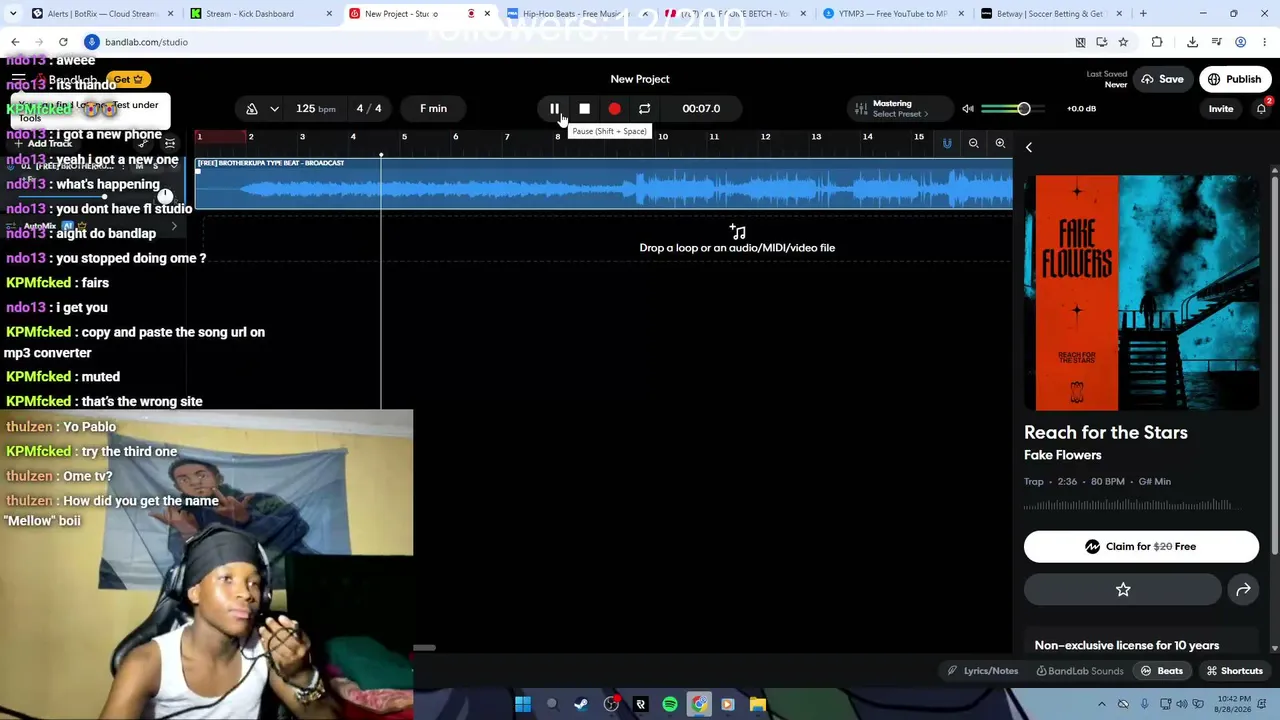Viewport: 1280px width, 720px height.
Task: Open the F min key selector
Action: click(433, 109)
